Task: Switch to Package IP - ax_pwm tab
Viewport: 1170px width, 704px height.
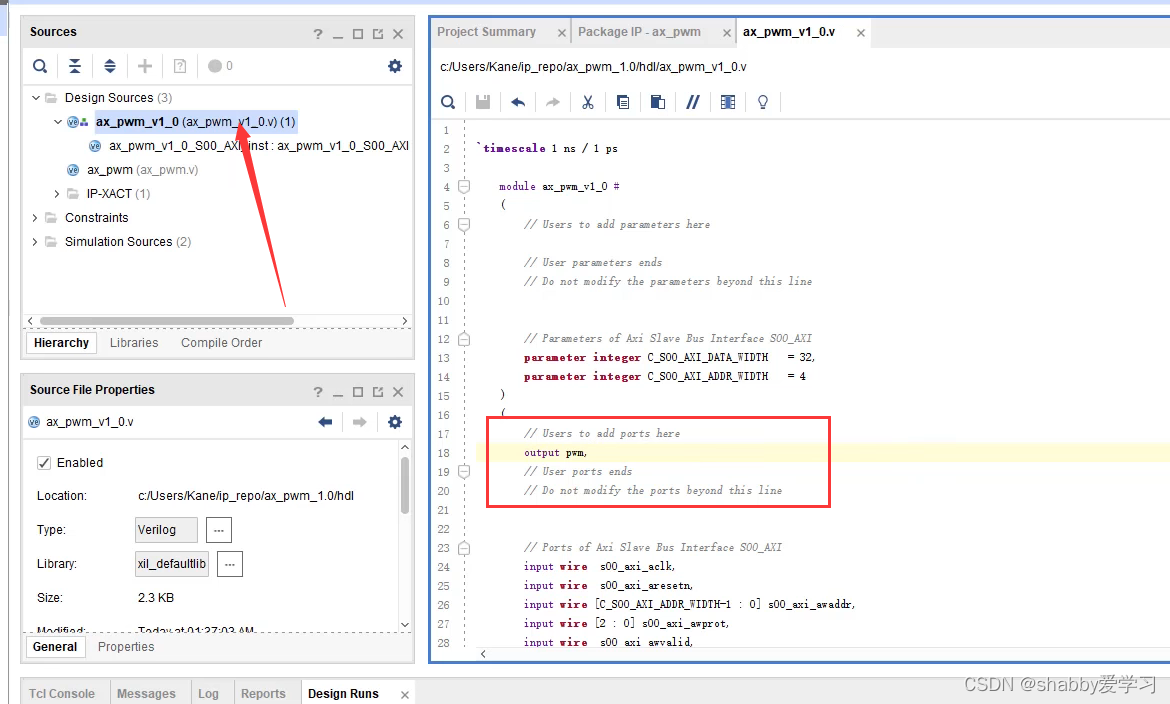Action: click(639, 32)
